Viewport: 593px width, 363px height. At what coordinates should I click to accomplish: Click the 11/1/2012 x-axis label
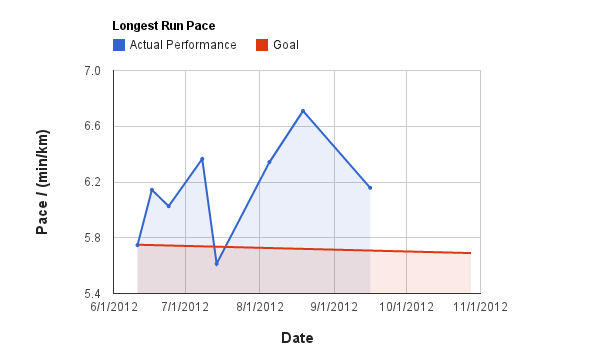[480, 307]
